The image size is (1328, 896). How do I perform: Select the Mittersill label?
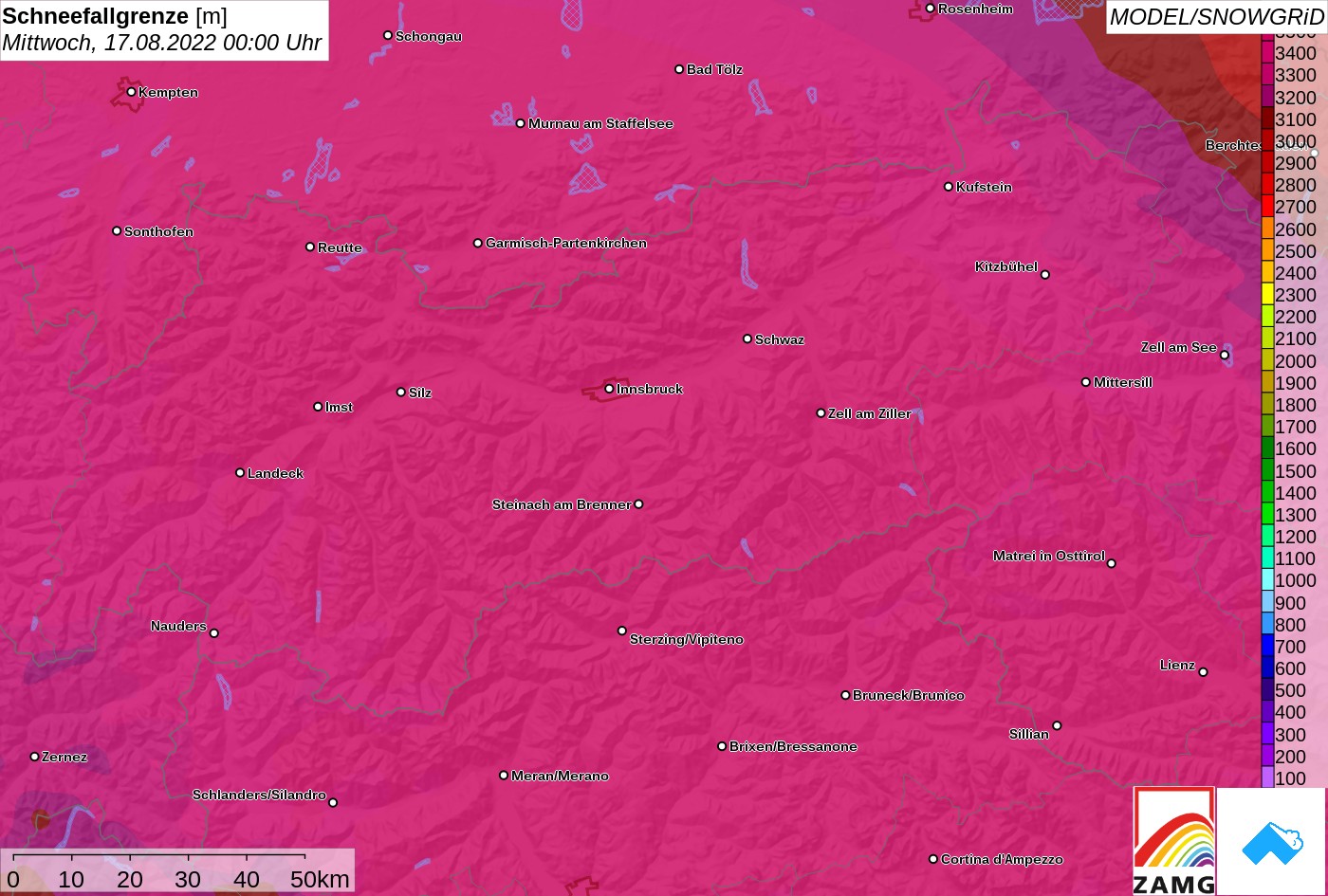(1123, 382)
